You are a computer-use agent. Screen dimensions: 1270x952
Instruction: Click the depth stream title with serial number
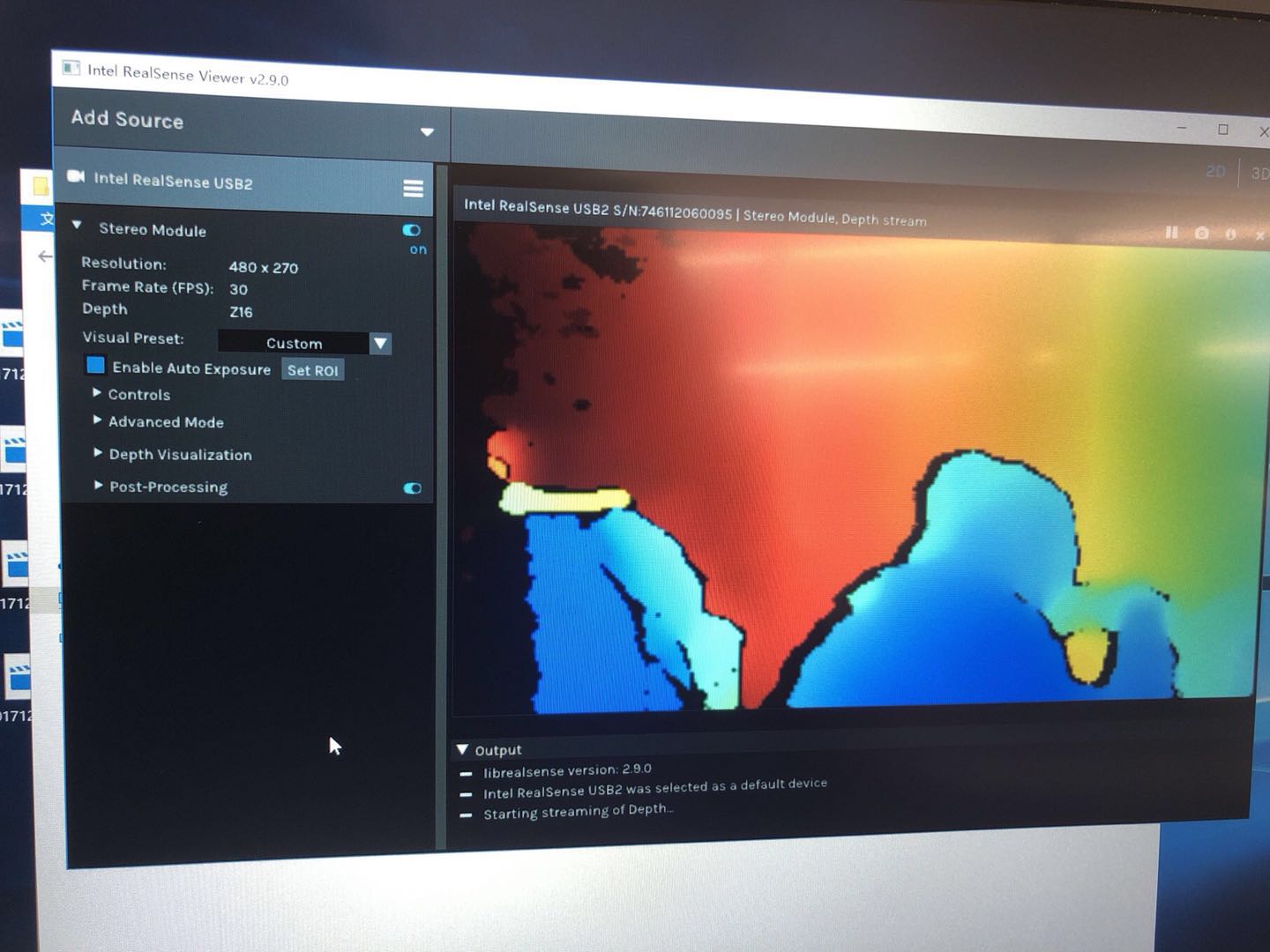click(695, 212)
